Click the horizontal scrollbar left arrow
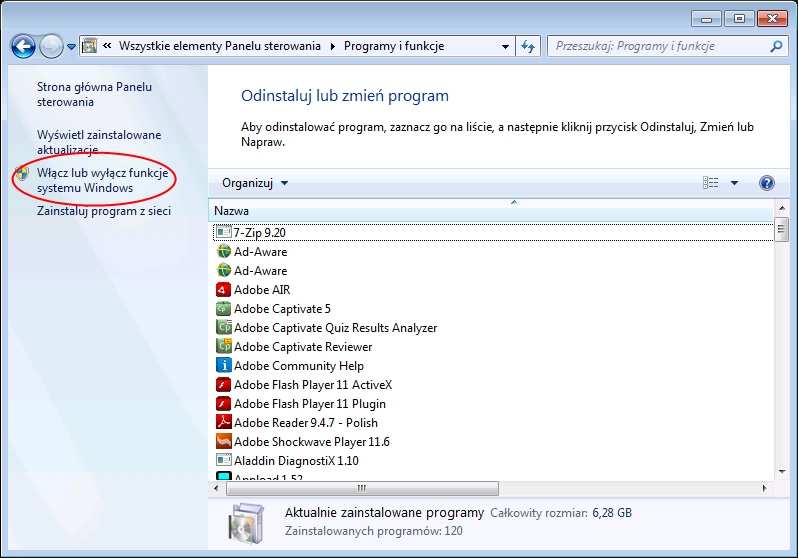The image size is (798, 558). coord(216,488)
